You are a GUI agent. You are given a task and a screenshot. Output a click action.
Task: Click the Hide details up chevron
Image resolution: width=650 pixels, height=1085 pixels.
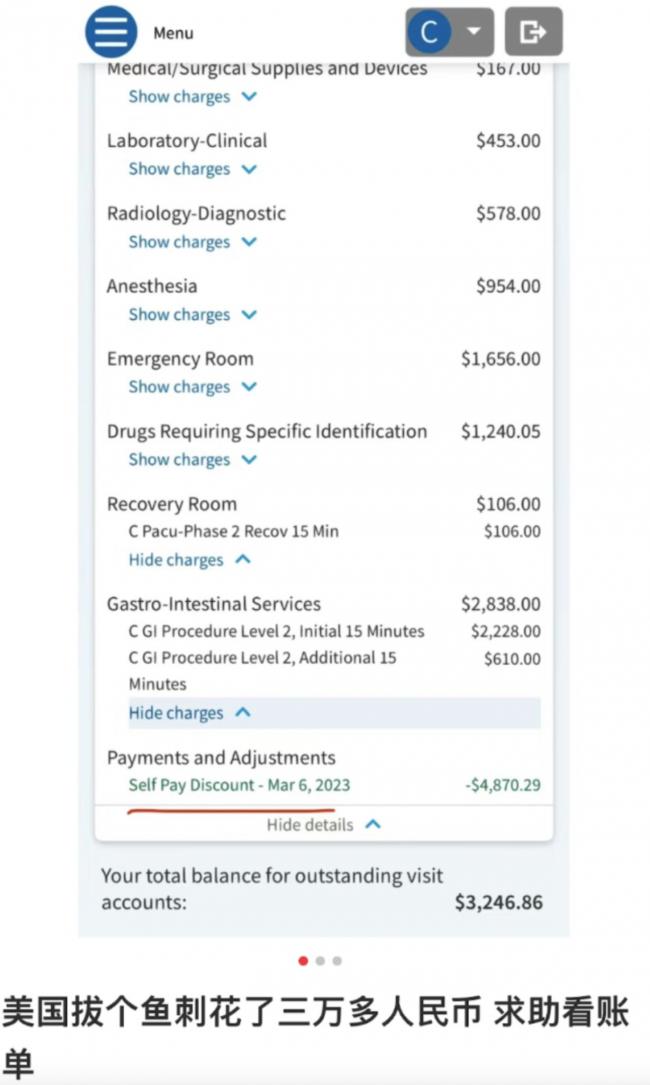point(373,824)
